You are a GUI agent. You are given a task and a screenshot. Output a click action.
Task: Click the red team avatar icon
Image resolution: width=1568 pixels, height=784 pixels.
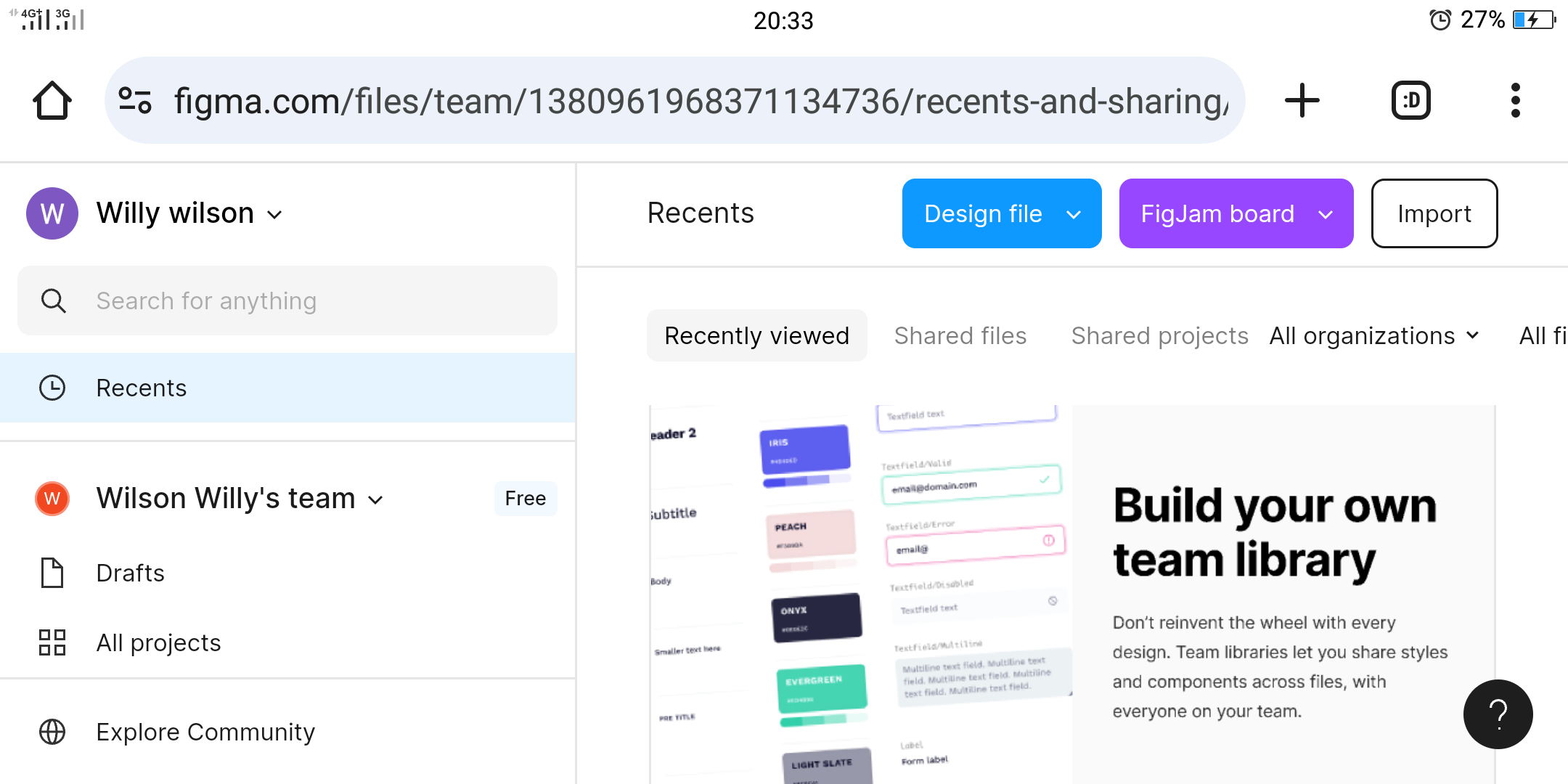coord(52,499)
